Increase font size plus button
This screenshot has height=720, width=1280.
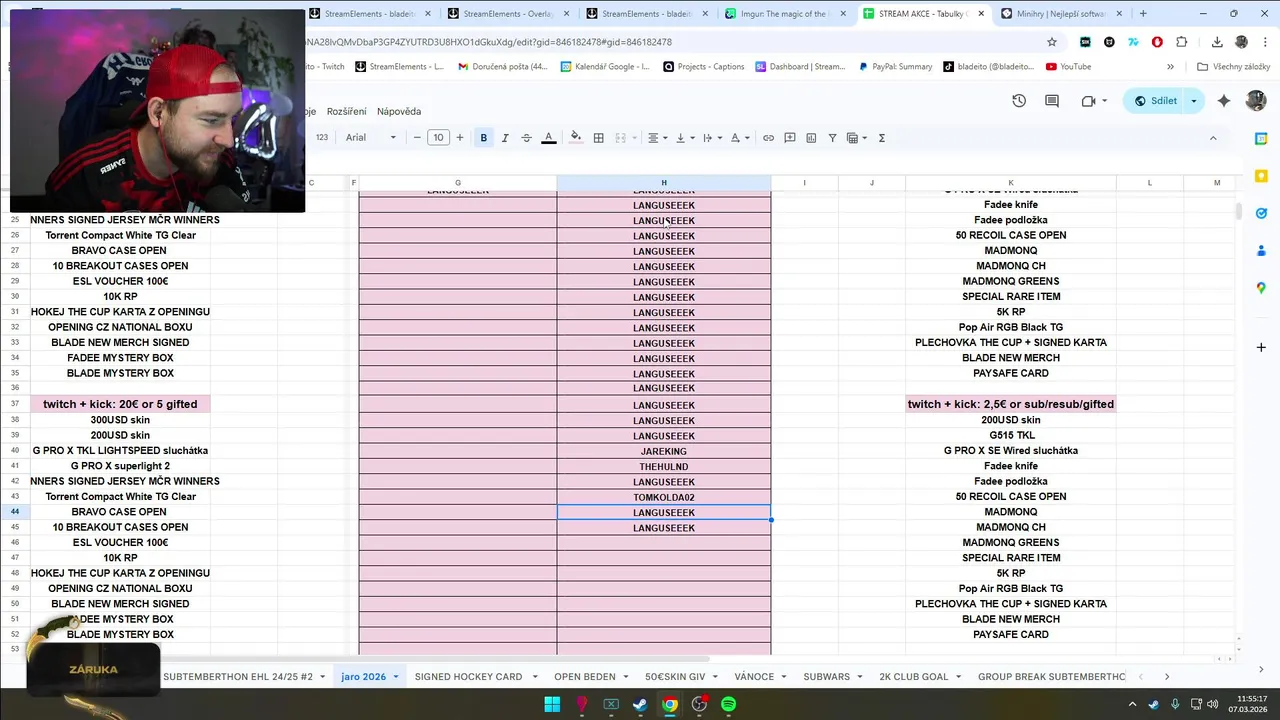coord(460,138)
